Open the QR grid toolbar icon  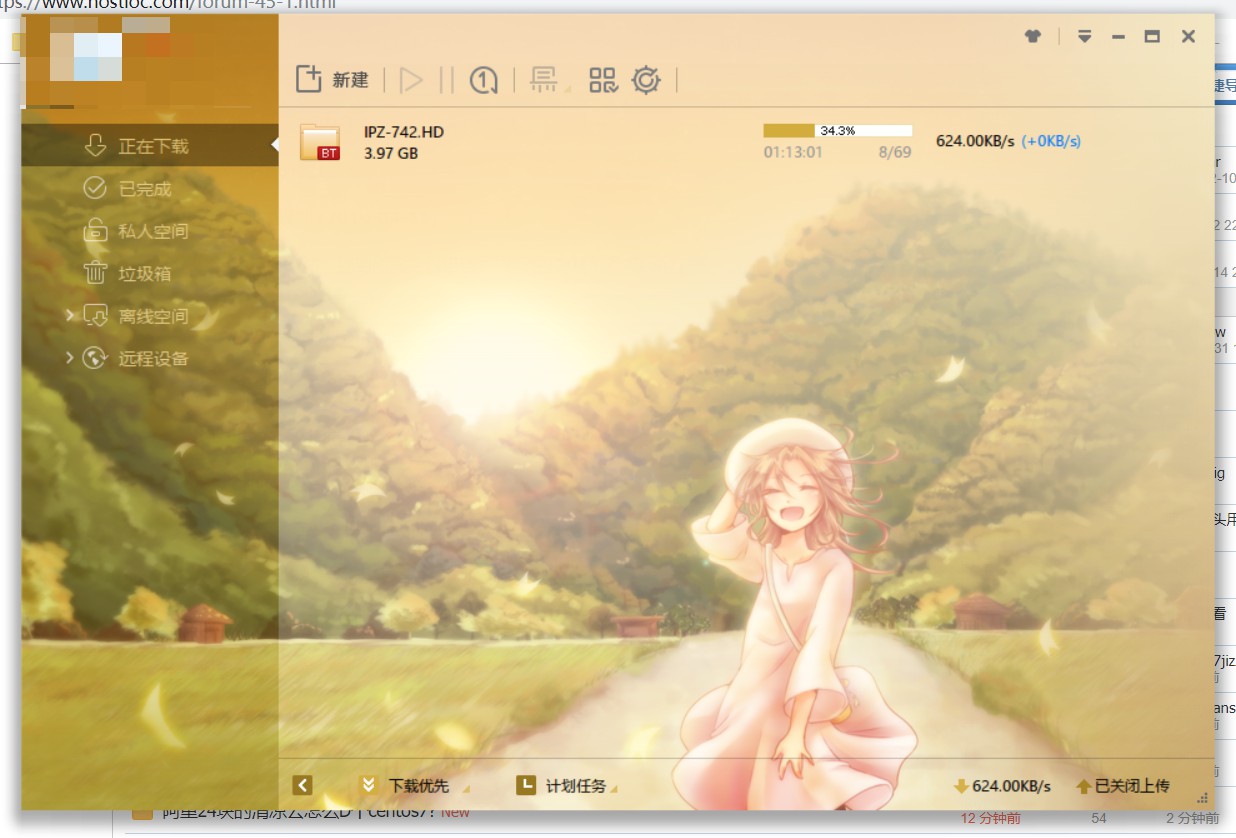click(603, 80)
